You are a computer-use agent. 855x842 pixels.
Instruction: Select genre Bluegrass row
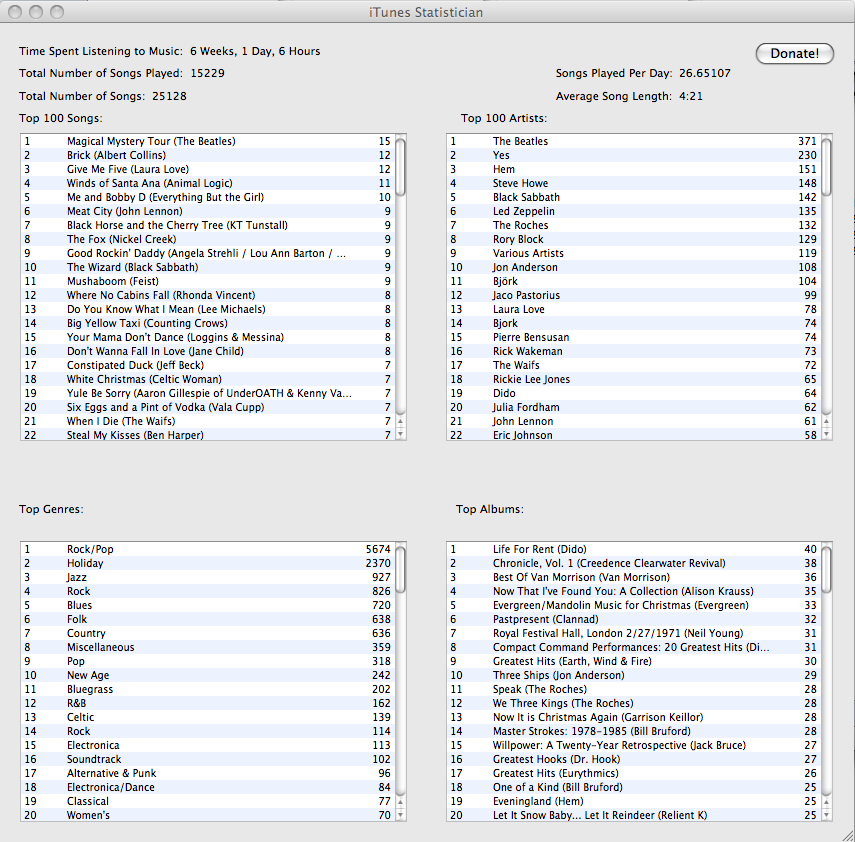[x=208, y=689]
